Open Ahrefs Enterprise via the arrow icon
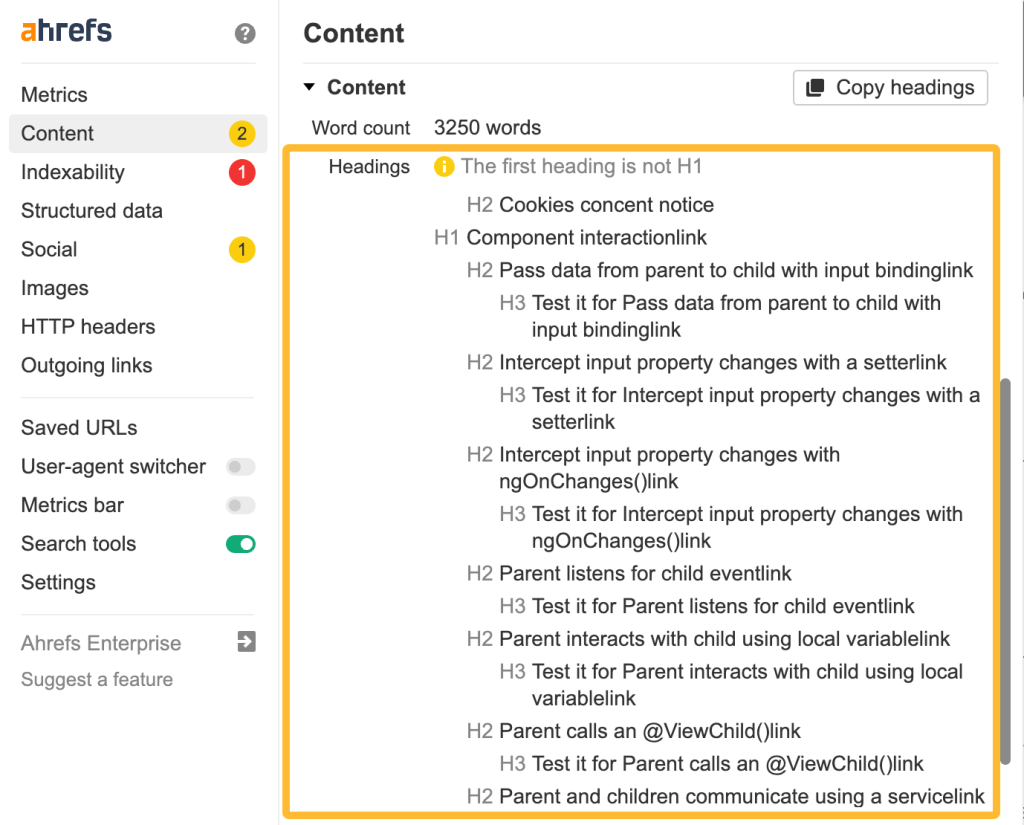This screenshot has width=1024, height=825. pos(245,643)
